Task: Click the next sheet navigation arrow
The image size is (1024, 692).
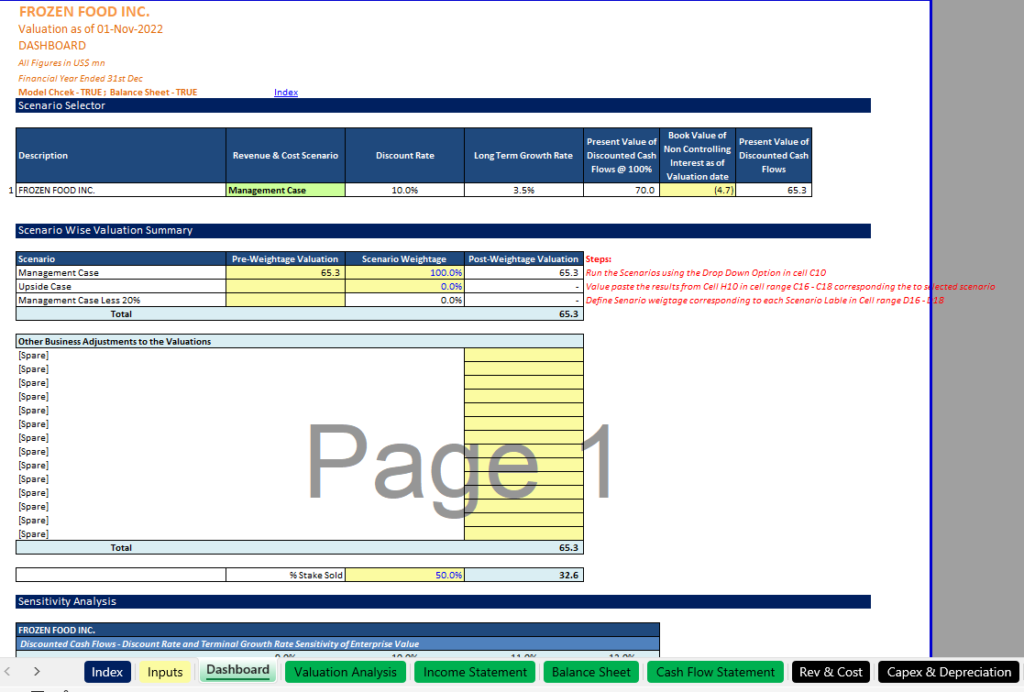Action: coord(37,672)
